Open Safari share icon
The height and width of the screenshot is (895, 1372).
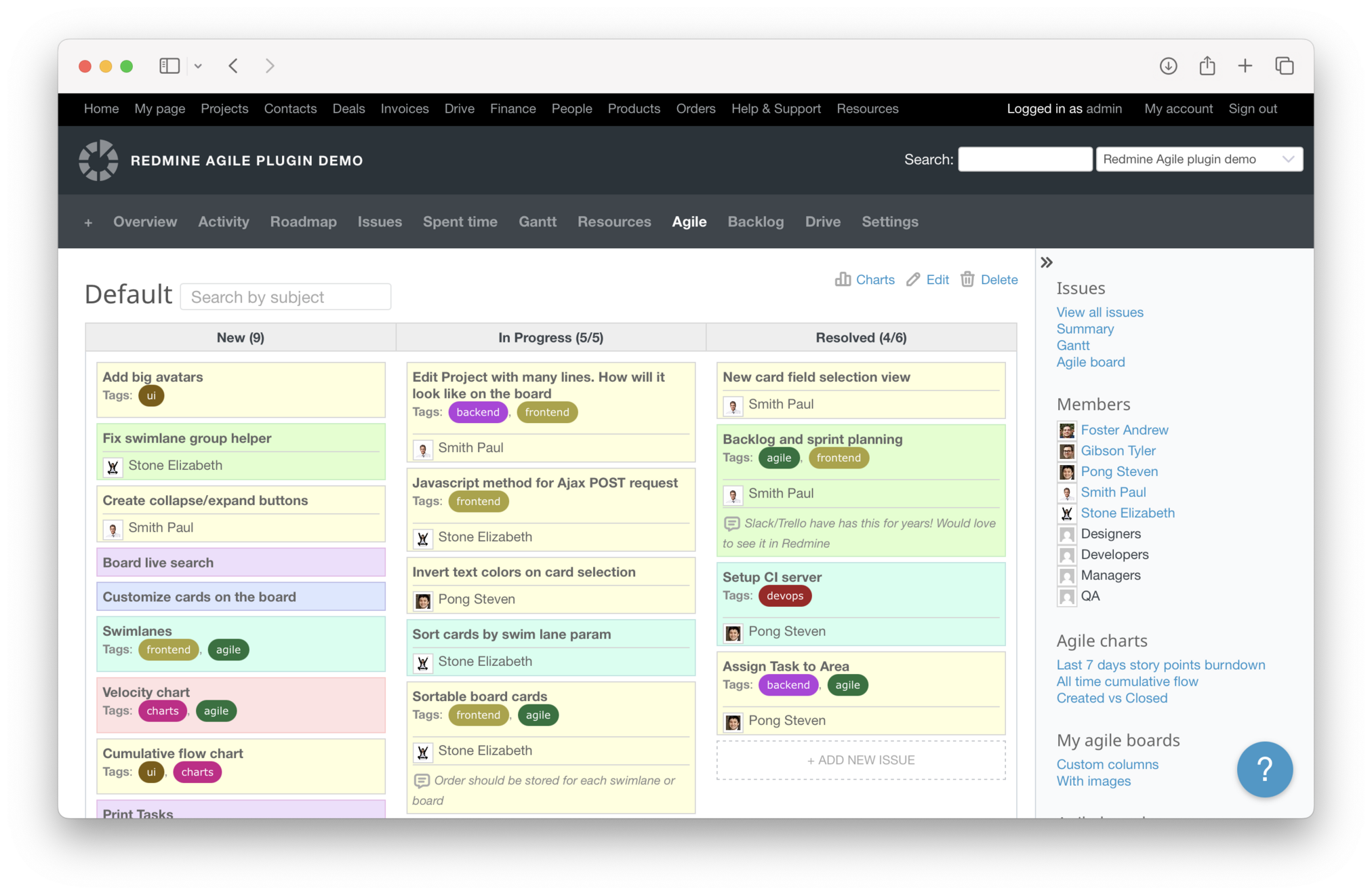[x=1207, y=66]
